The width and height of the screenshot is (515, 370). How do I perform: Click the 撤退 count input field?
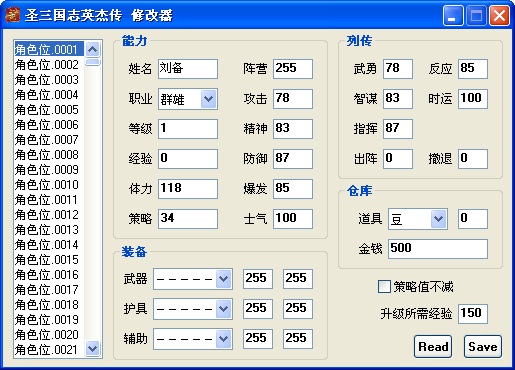pos(473,159)
